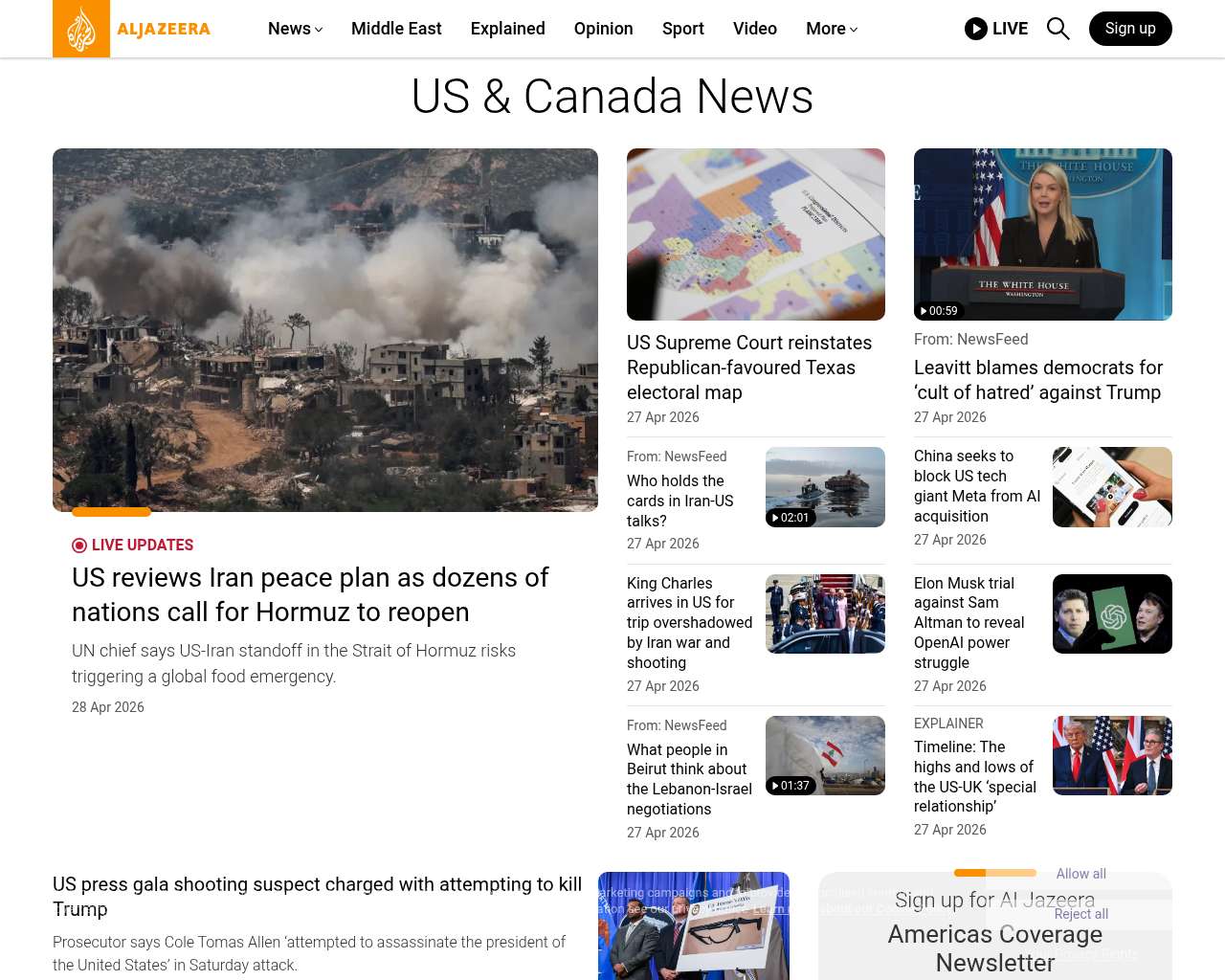Screen dimensions: 1225x980
Task: Expand the News dropdown menu
Action: (x=295, y=29)
